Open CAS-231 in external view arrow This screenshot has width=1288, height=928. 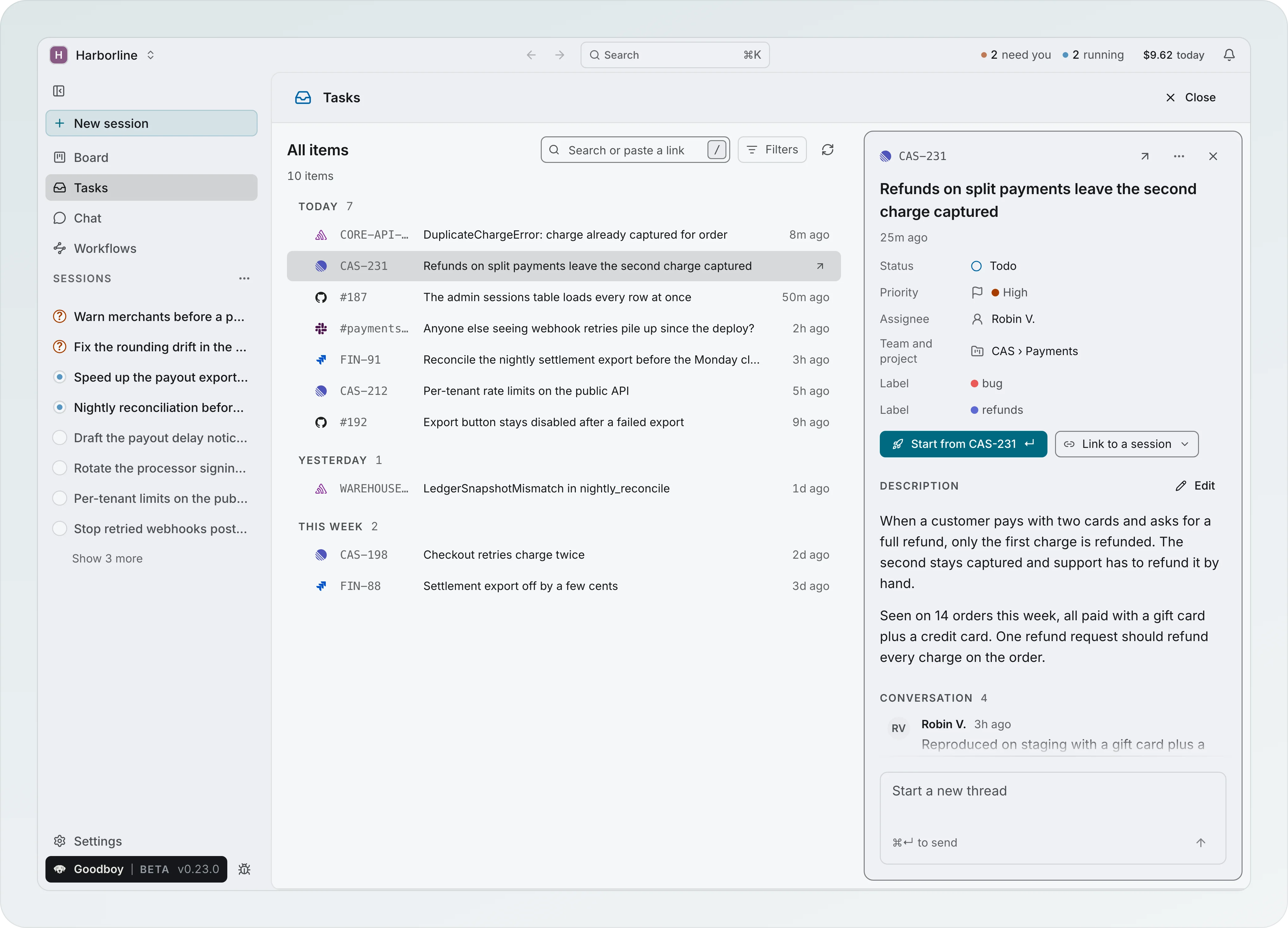click(1145, 156)
